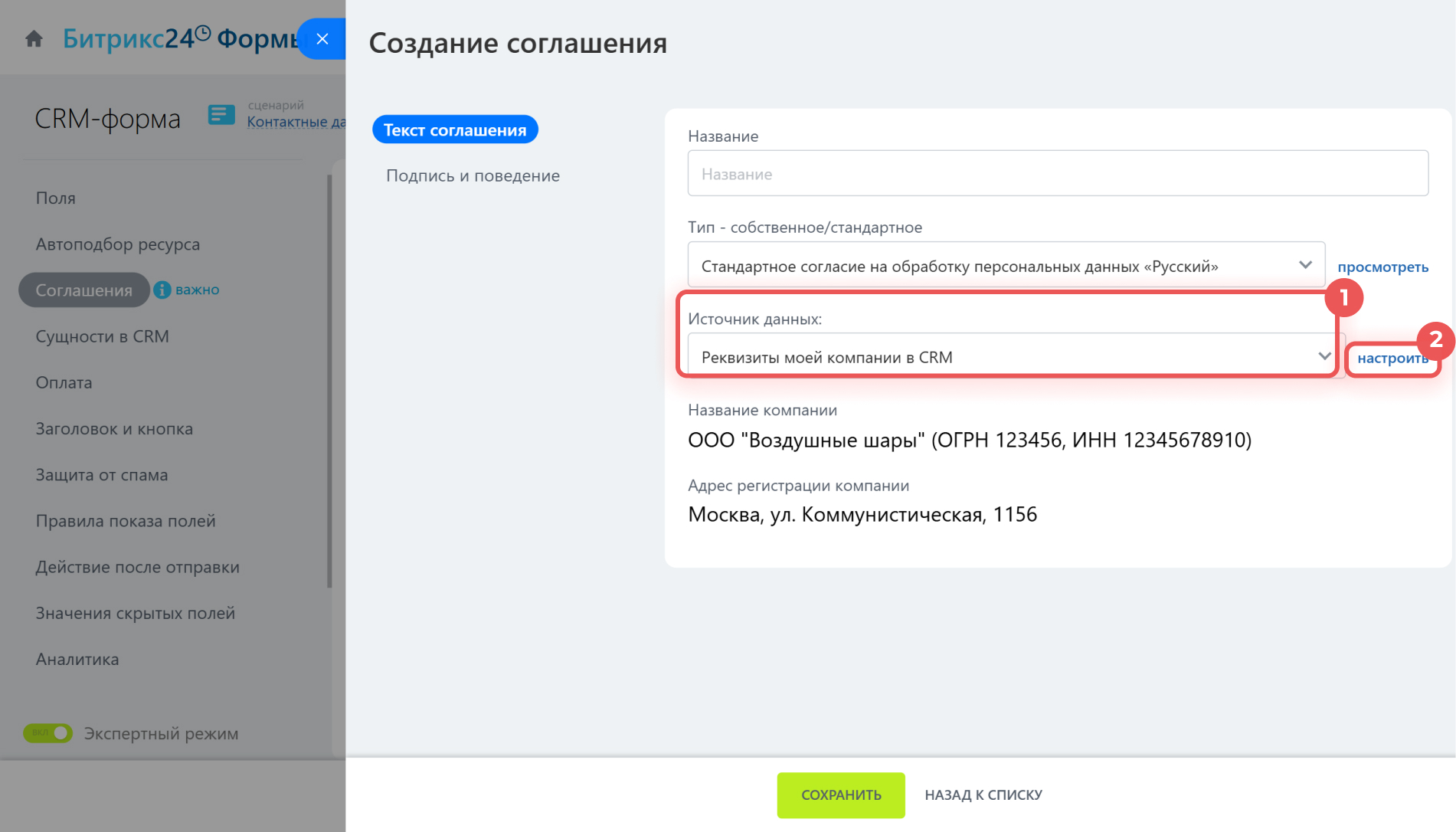The image size is (1456, 832).
Task: Click the настроить link
Action: [x=1392, y=358]
